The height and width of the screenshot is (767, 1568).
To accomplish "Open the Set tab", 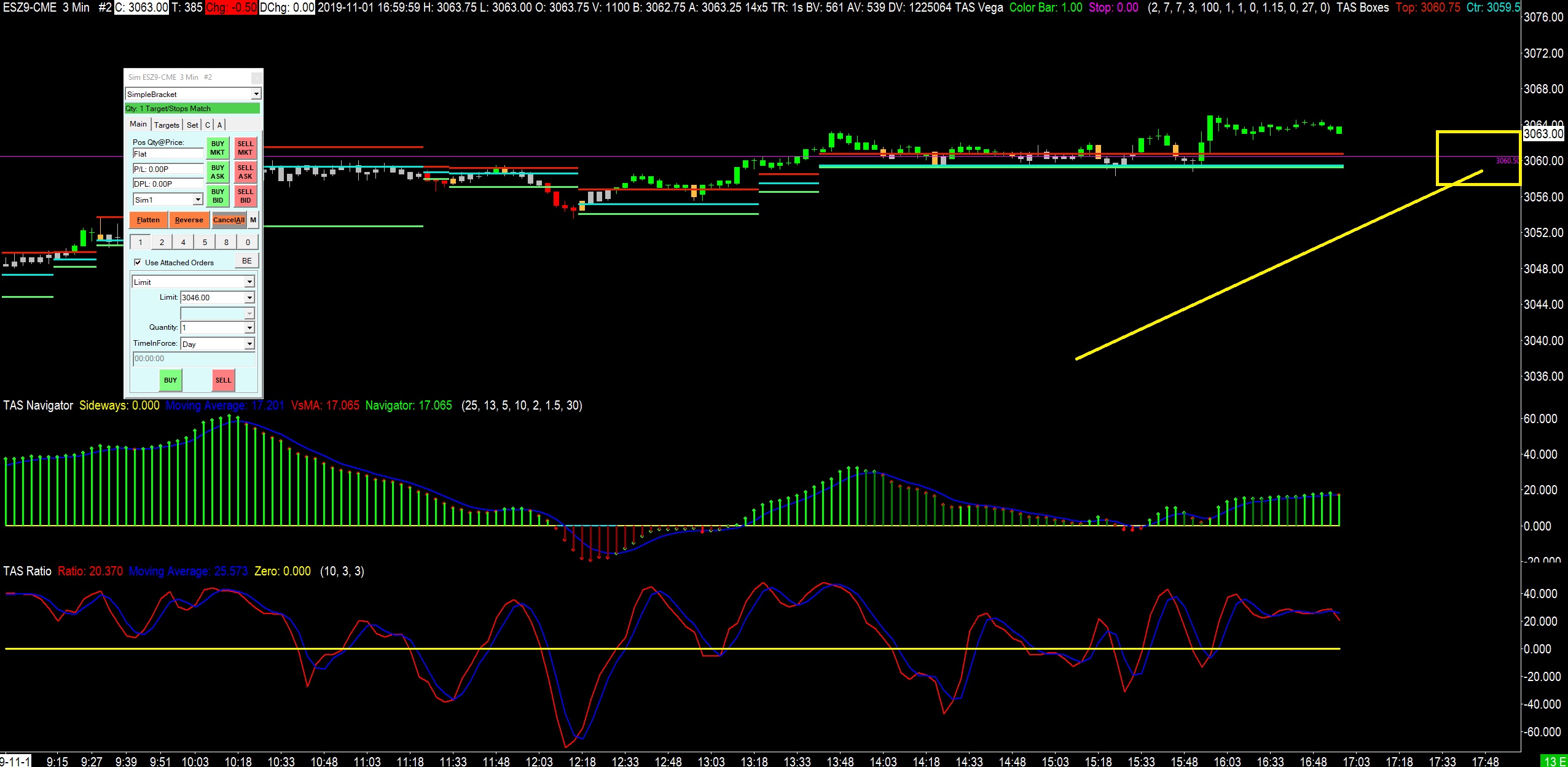I will (192, 125).
